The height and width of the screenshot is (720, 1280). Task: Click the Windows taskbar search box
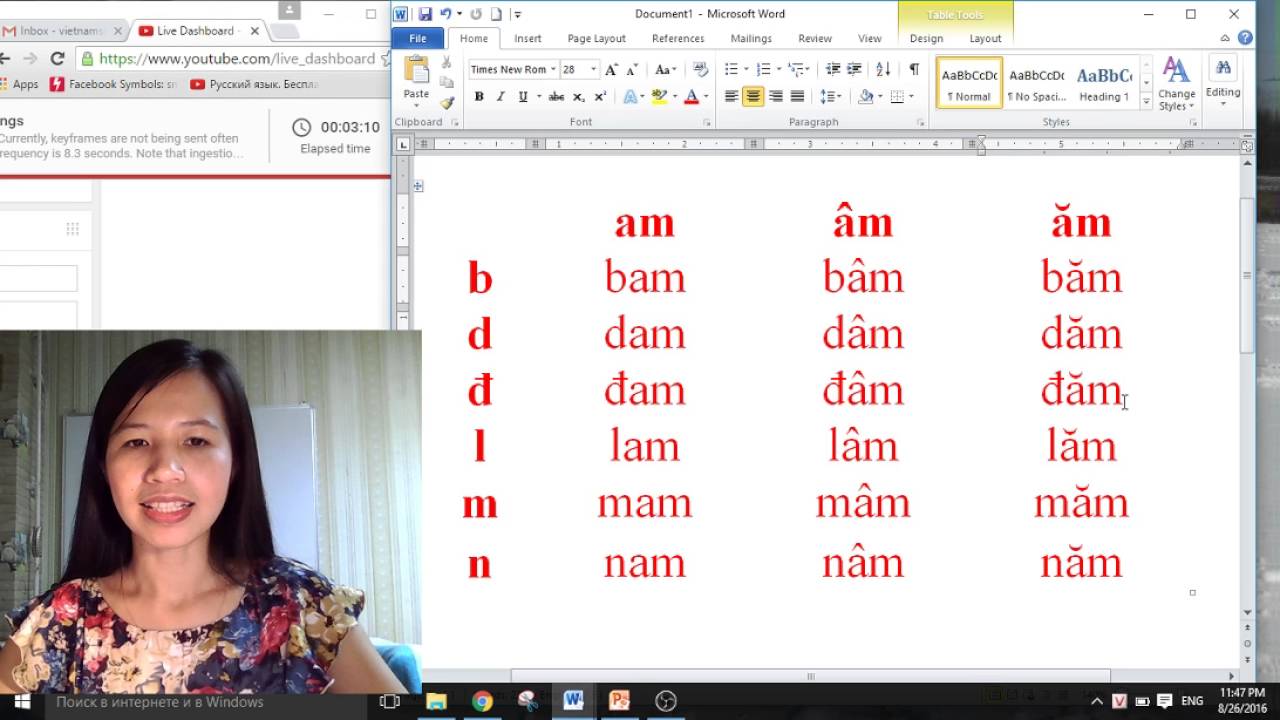[208, 701]
